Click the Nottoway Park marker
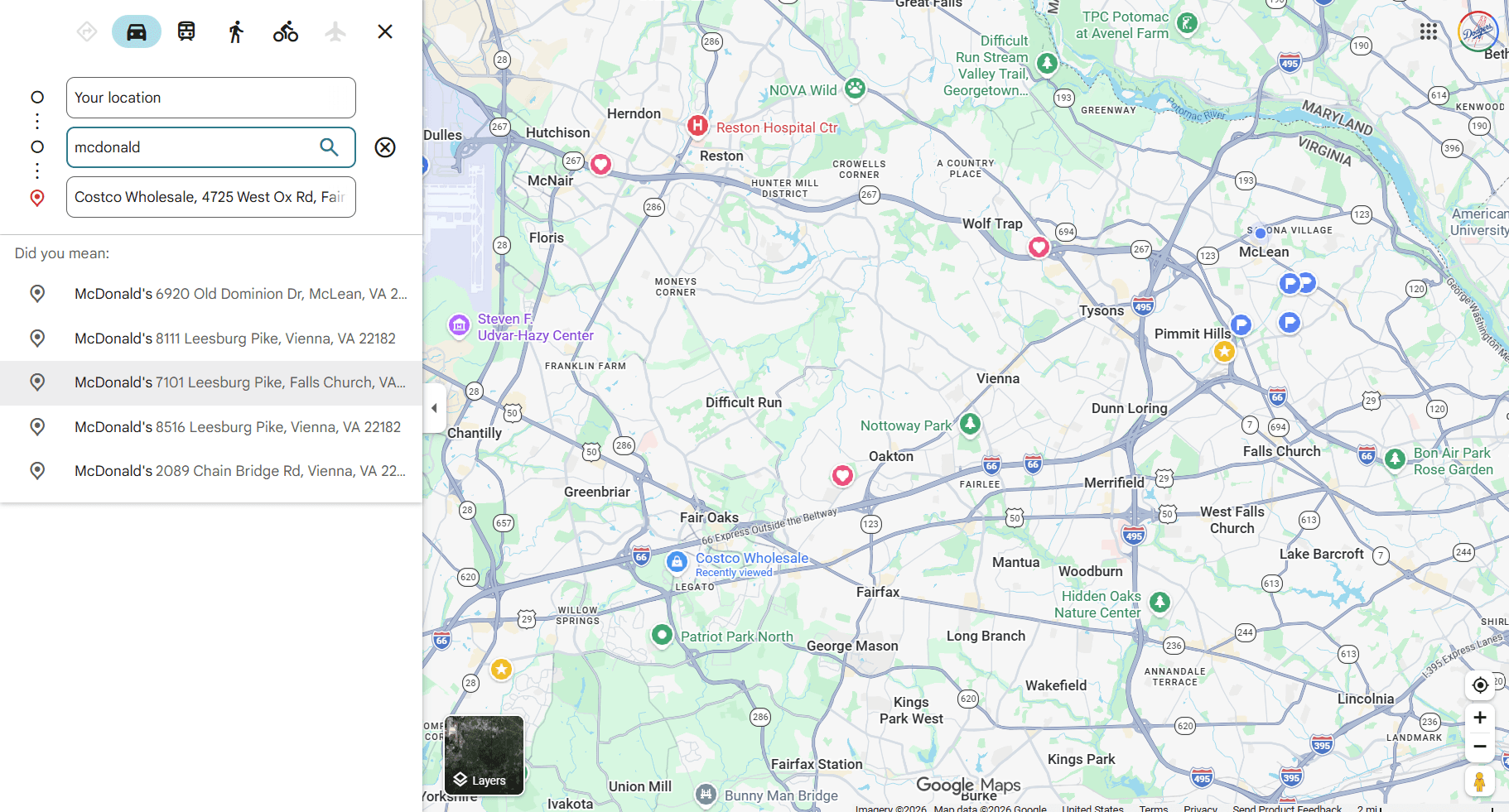 (x=970, y=424)
